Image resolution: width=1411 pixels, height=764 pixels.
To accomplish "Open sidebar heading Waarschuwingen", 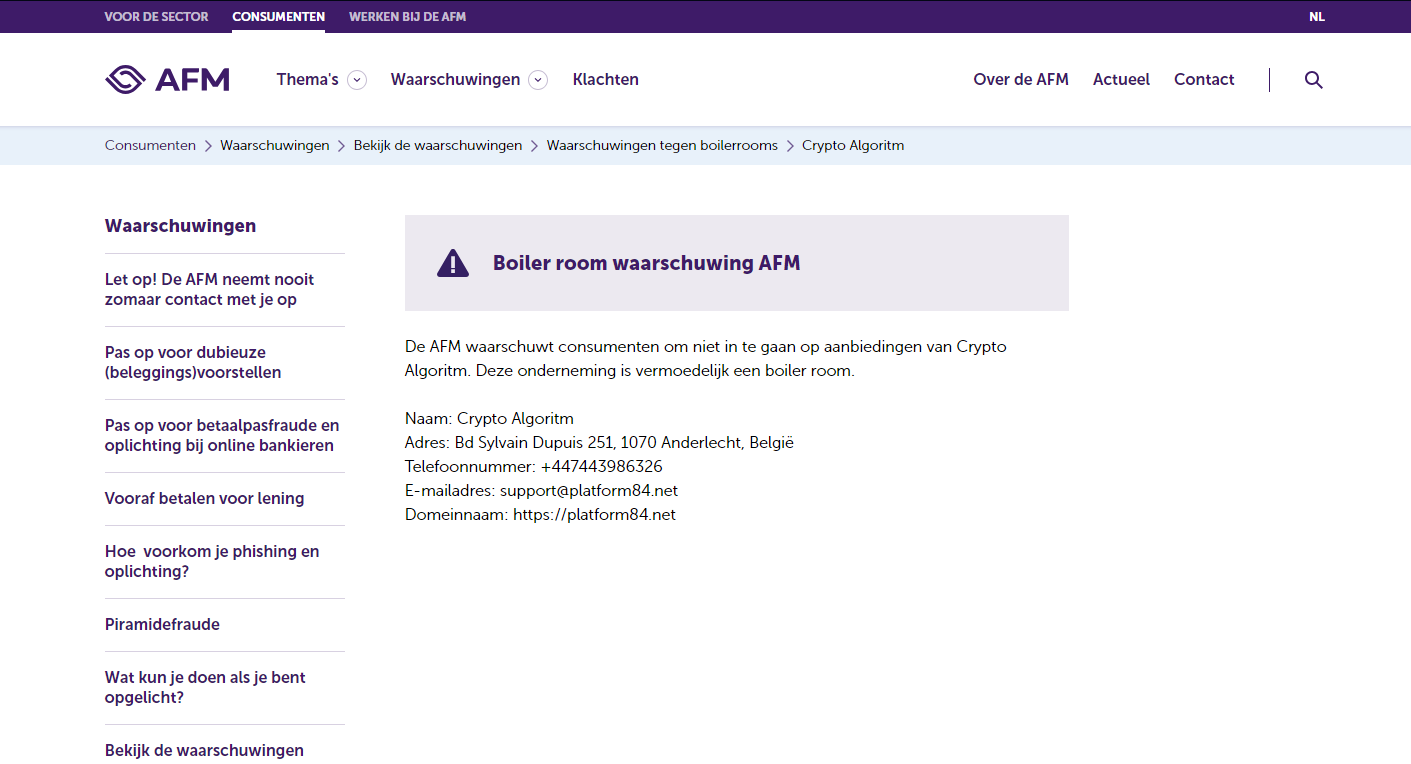I will pyautogui.click(x=180, y=226).
